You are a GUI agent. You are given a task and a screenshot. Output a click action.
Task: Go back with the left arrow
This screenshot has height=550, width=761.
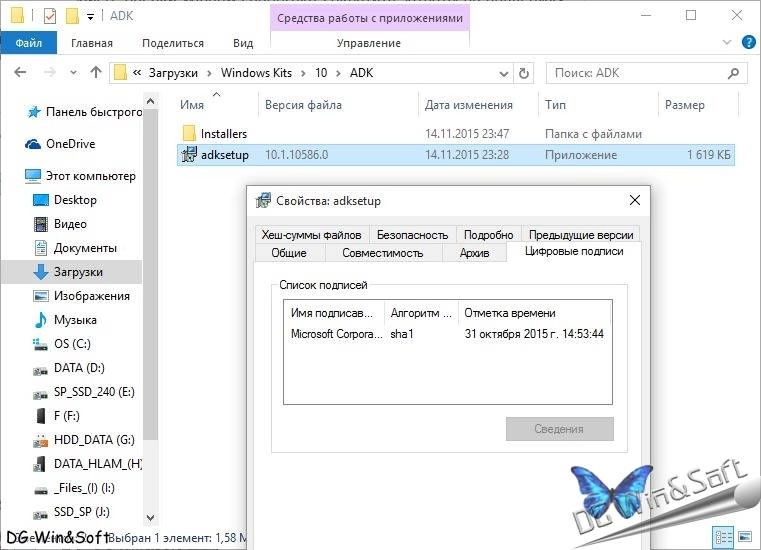[x=20, y=73]
